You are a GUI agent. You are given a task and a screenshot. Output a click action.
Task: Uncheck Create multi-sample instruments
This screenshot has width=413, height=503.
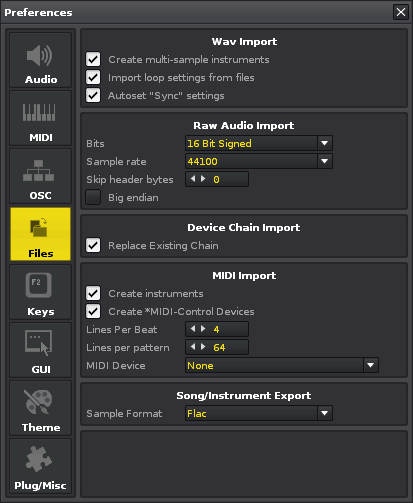93,59
